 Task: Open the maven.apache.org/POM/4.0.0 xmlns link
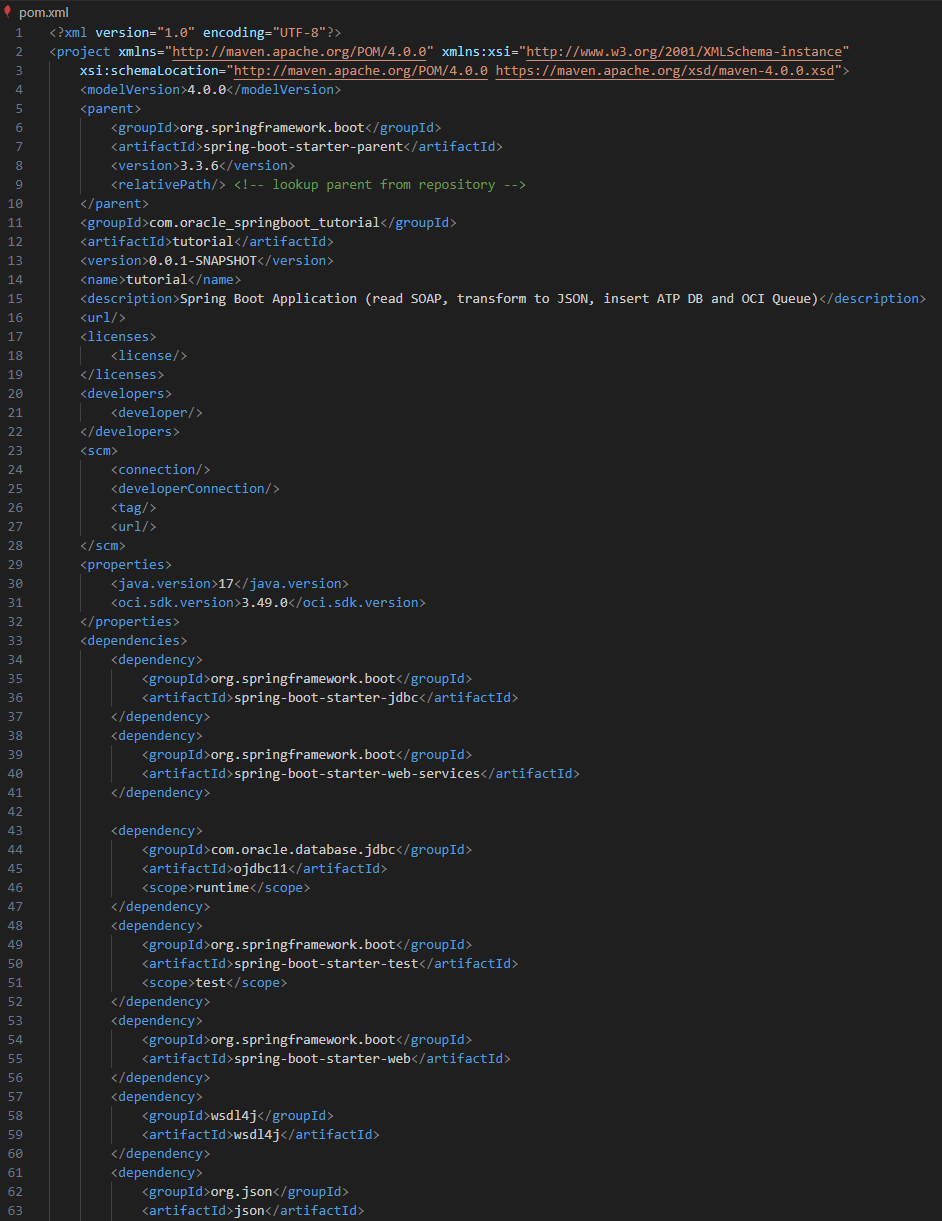(301, 51)
